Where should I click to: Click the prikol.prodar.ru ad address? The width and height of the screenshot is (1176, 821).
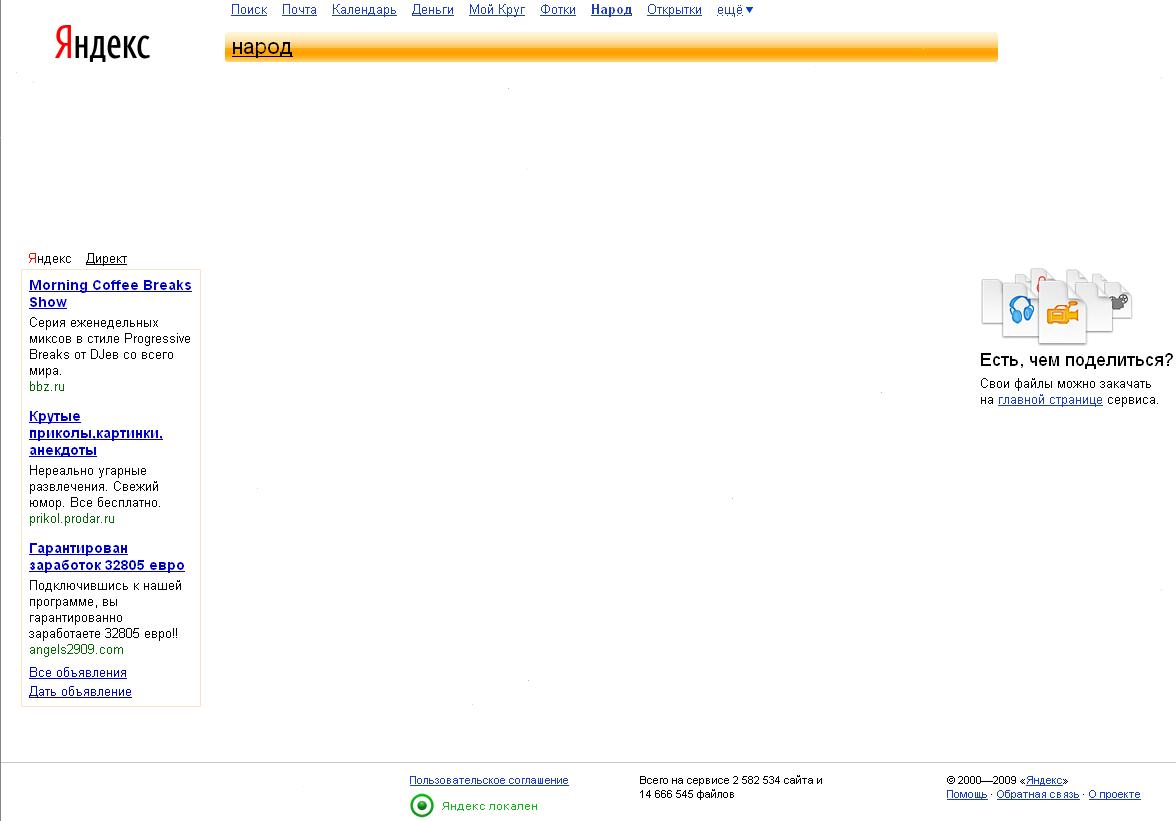click(72, 519)
